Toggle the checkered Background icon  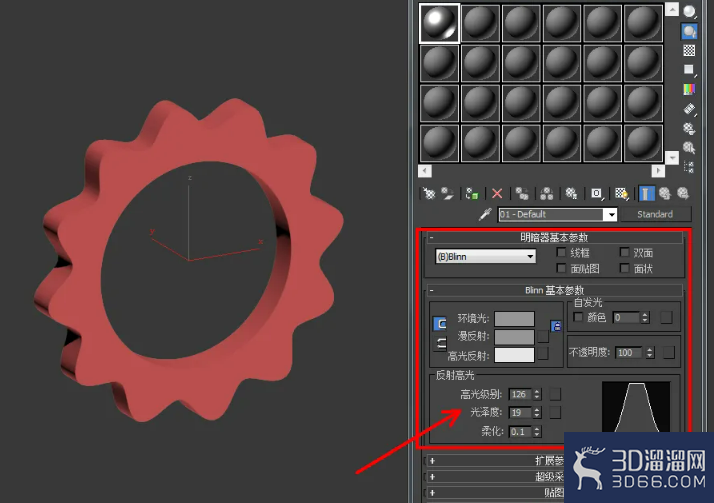[689, 51]
